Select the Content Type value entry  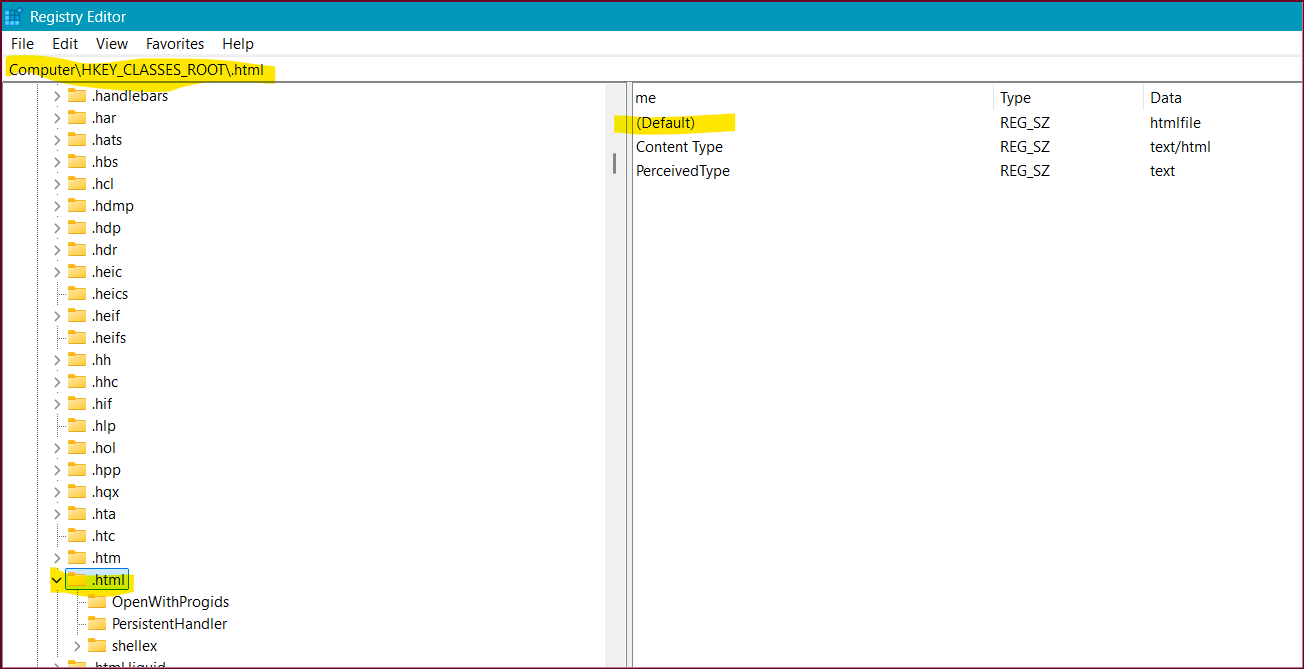[679, 147]
